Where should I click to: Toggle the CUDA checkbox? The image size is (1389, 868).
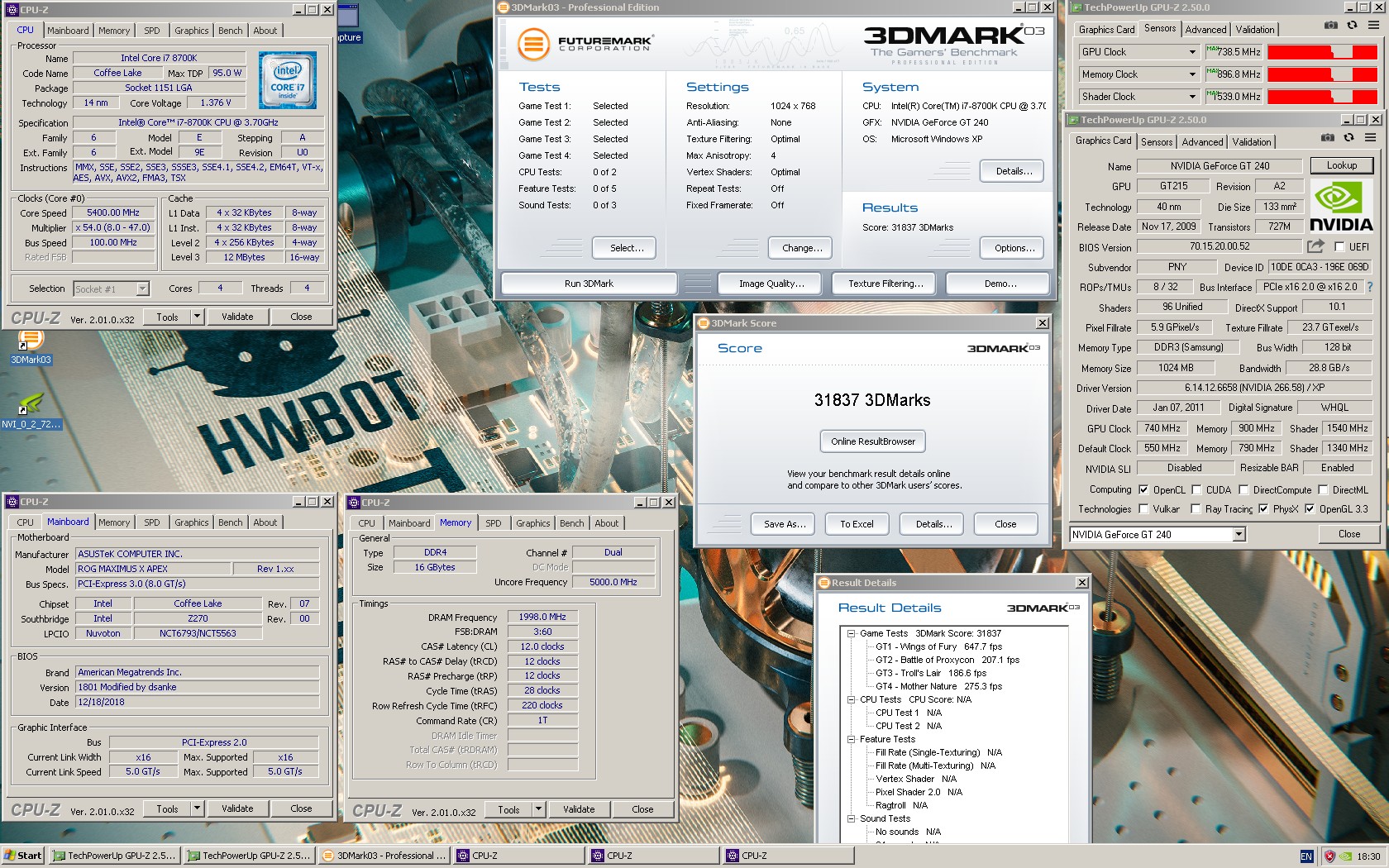pyautogui.click(x=1196, y=489)
